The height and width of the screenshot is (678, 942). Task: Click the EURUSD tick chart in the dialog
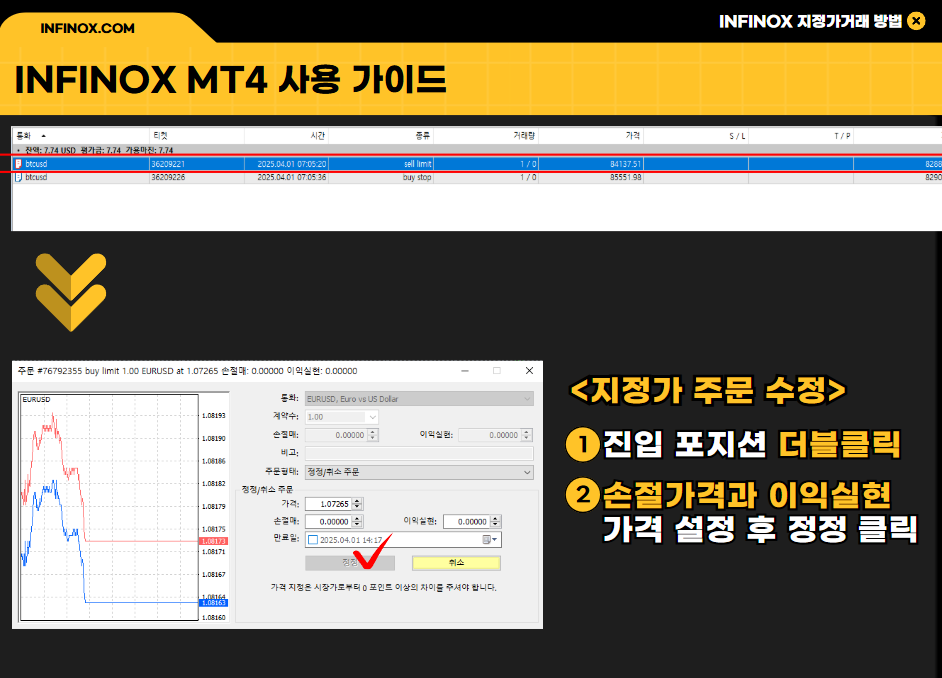click(x=109, y=507)
